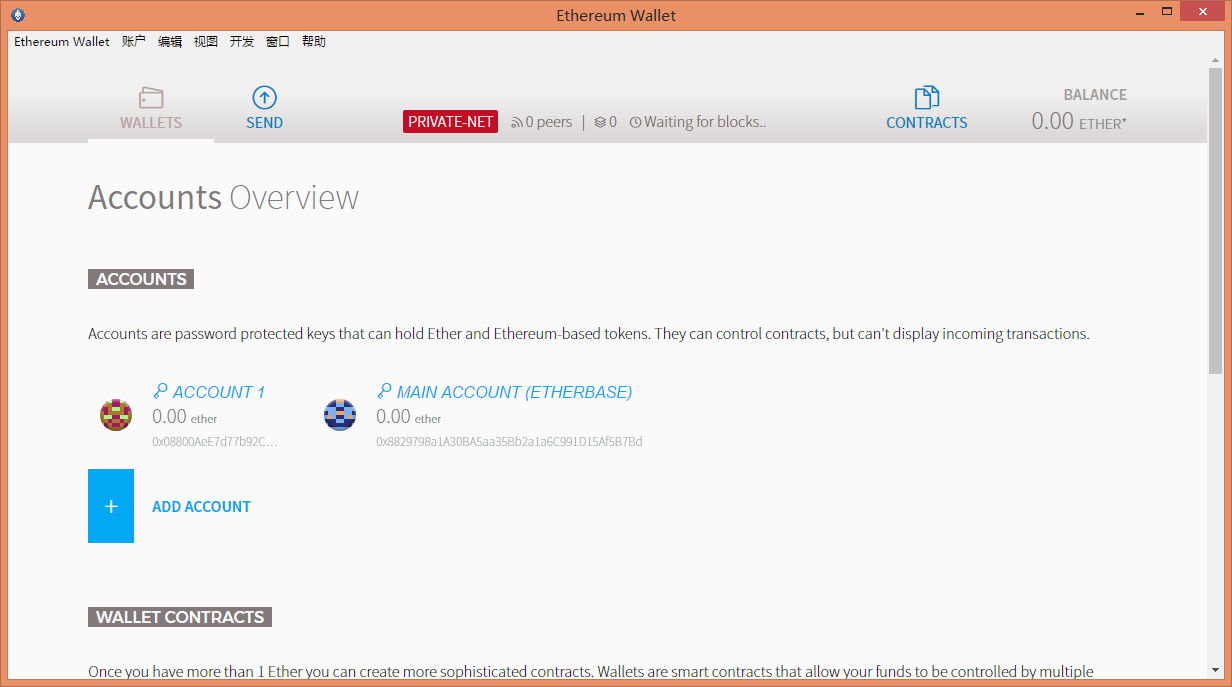Go to the CONTRACTS tab label
1232x687 pixels.
[x=927, y=123]
